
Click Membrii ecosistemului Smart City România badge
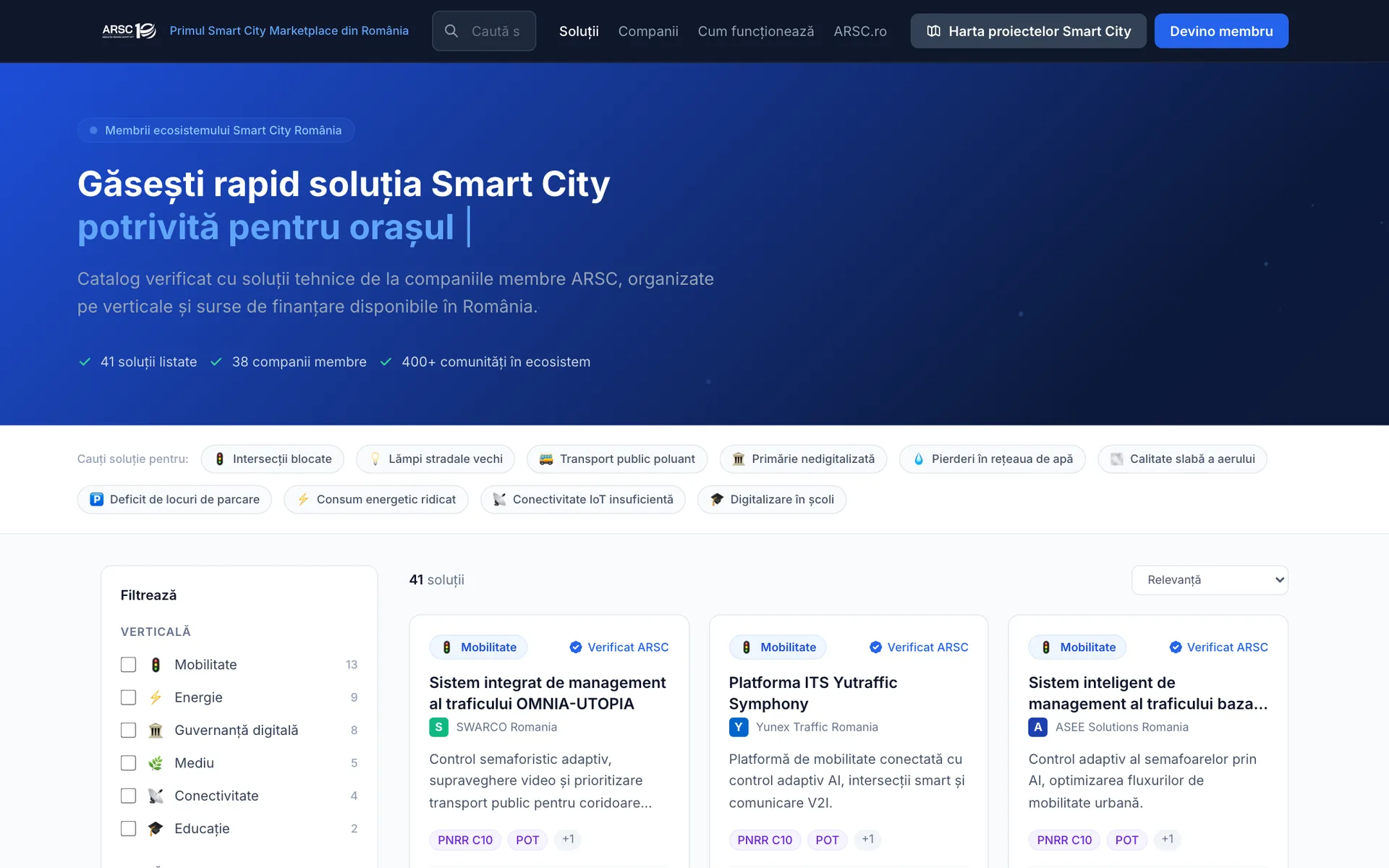coord(216,130)
